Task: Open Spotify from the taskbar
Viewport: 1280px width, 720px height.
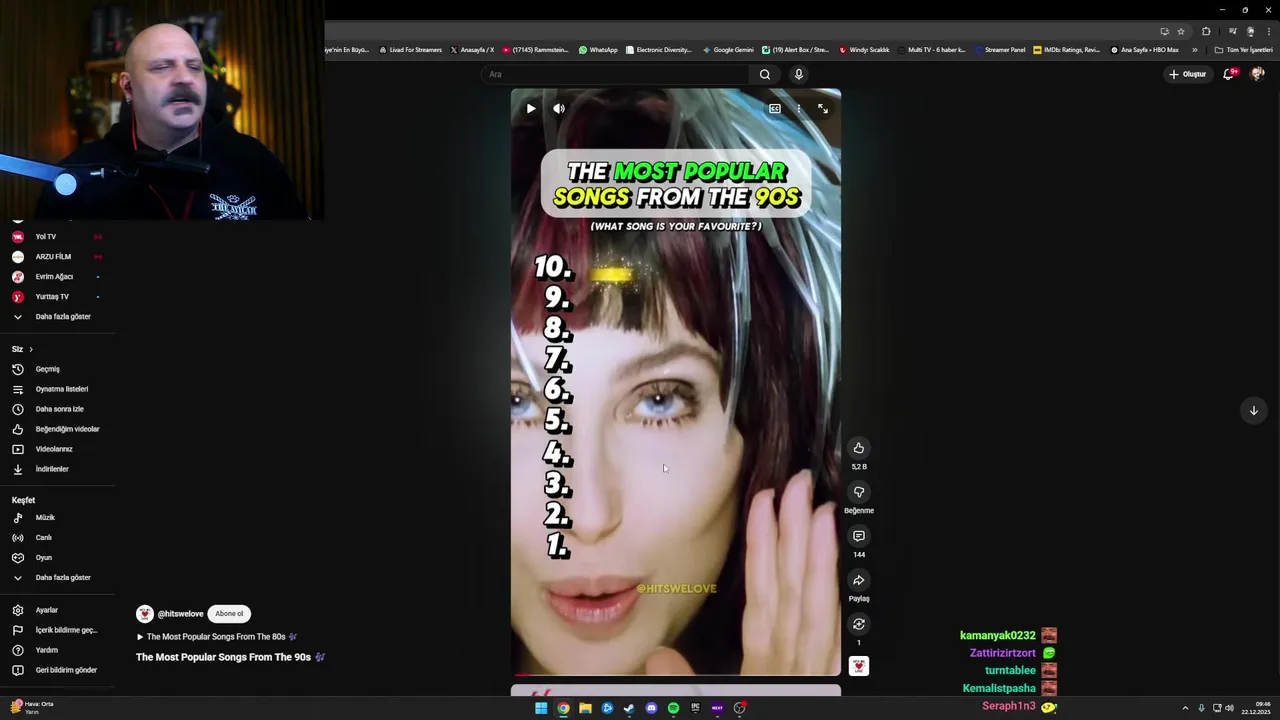Action: pyautogui.click(x=673, y=708)
